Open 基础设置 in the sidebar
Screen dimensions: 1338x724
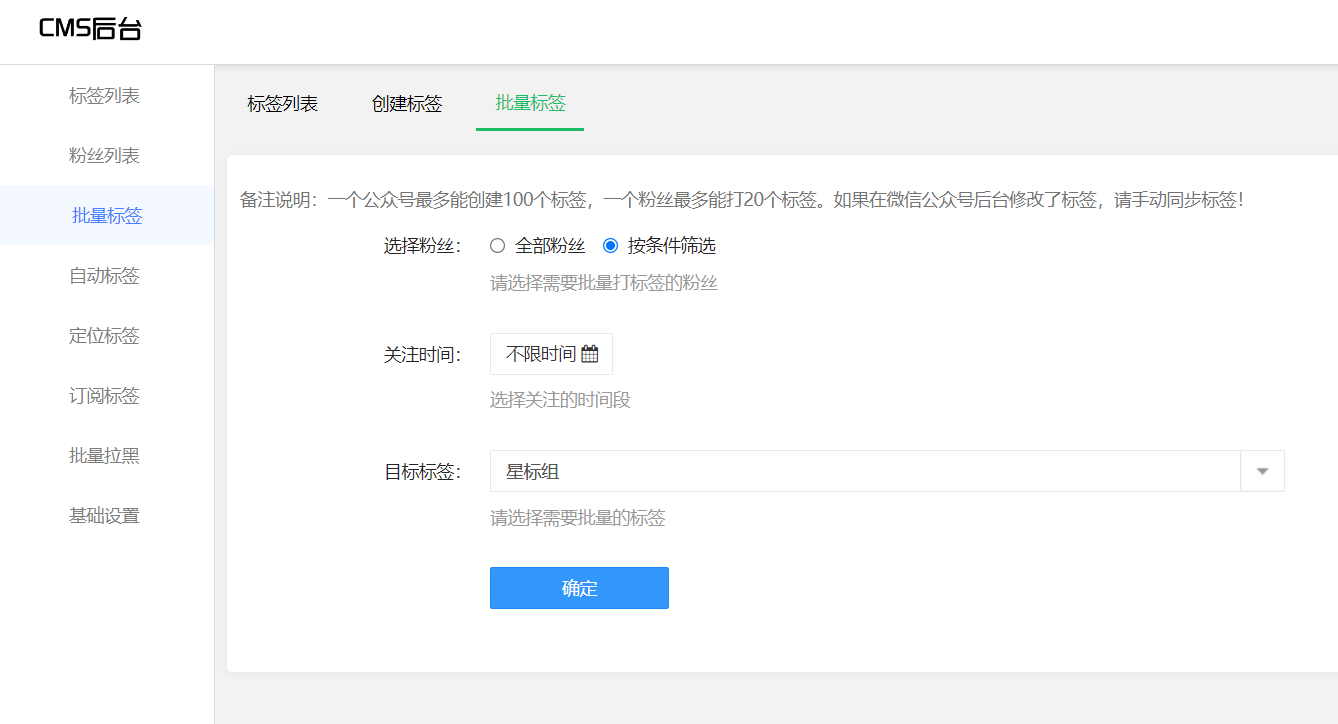pyautogui.click(x=104, y=516)
